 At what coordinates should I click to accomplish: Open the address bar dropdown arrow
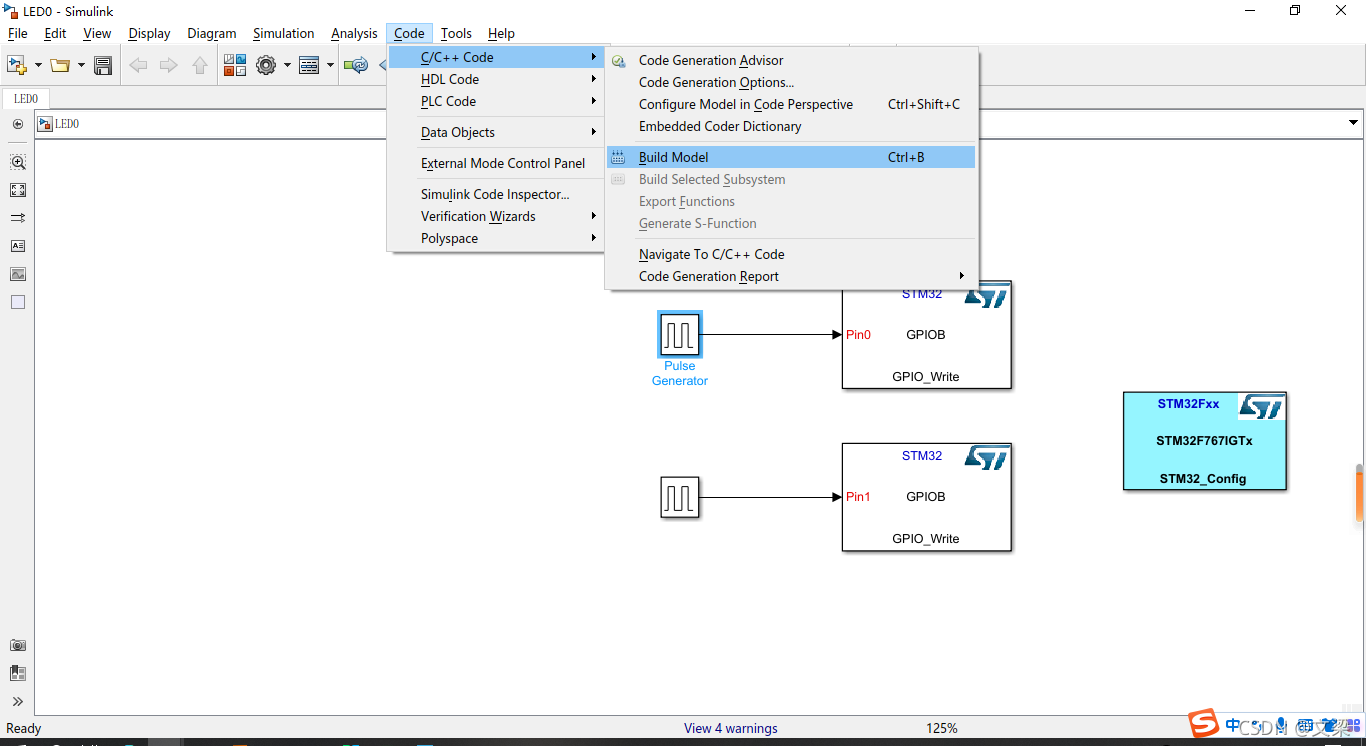pyautogui.click(x=1353, y=124)
